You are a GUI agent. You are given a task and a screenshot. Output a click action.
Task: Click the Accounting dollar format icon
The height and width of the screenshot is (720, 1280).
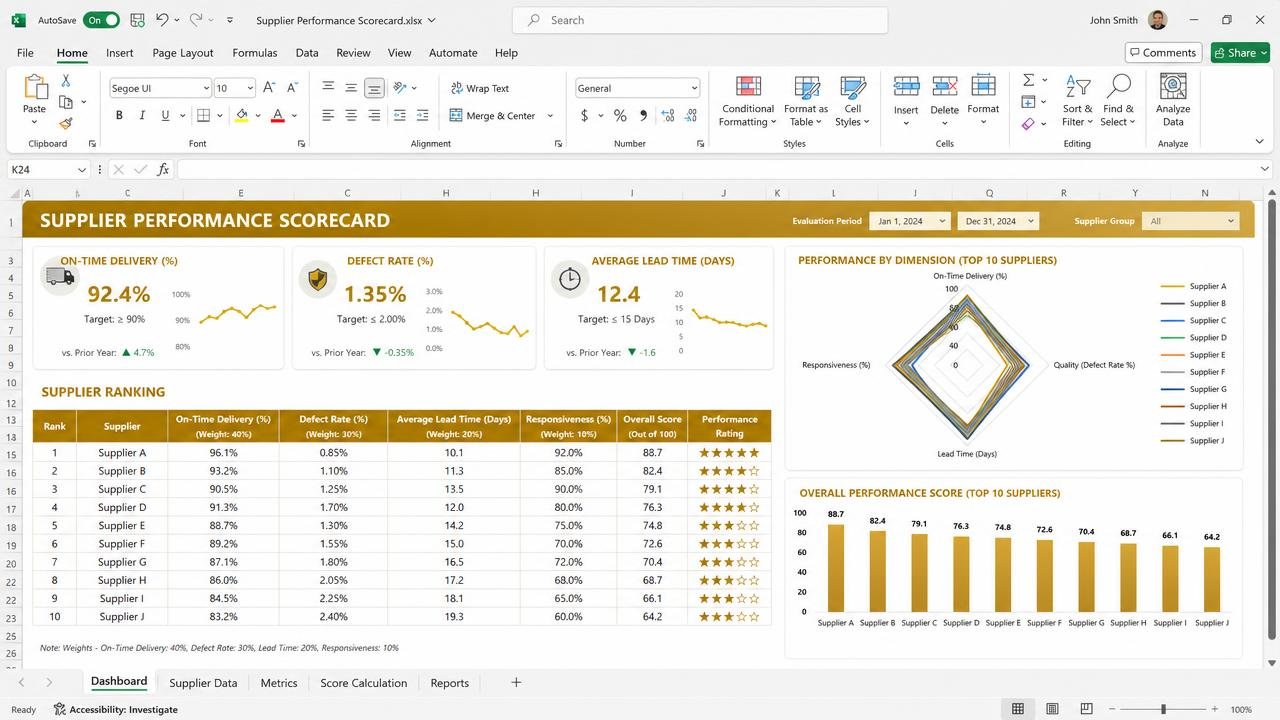tap(584, 116)
